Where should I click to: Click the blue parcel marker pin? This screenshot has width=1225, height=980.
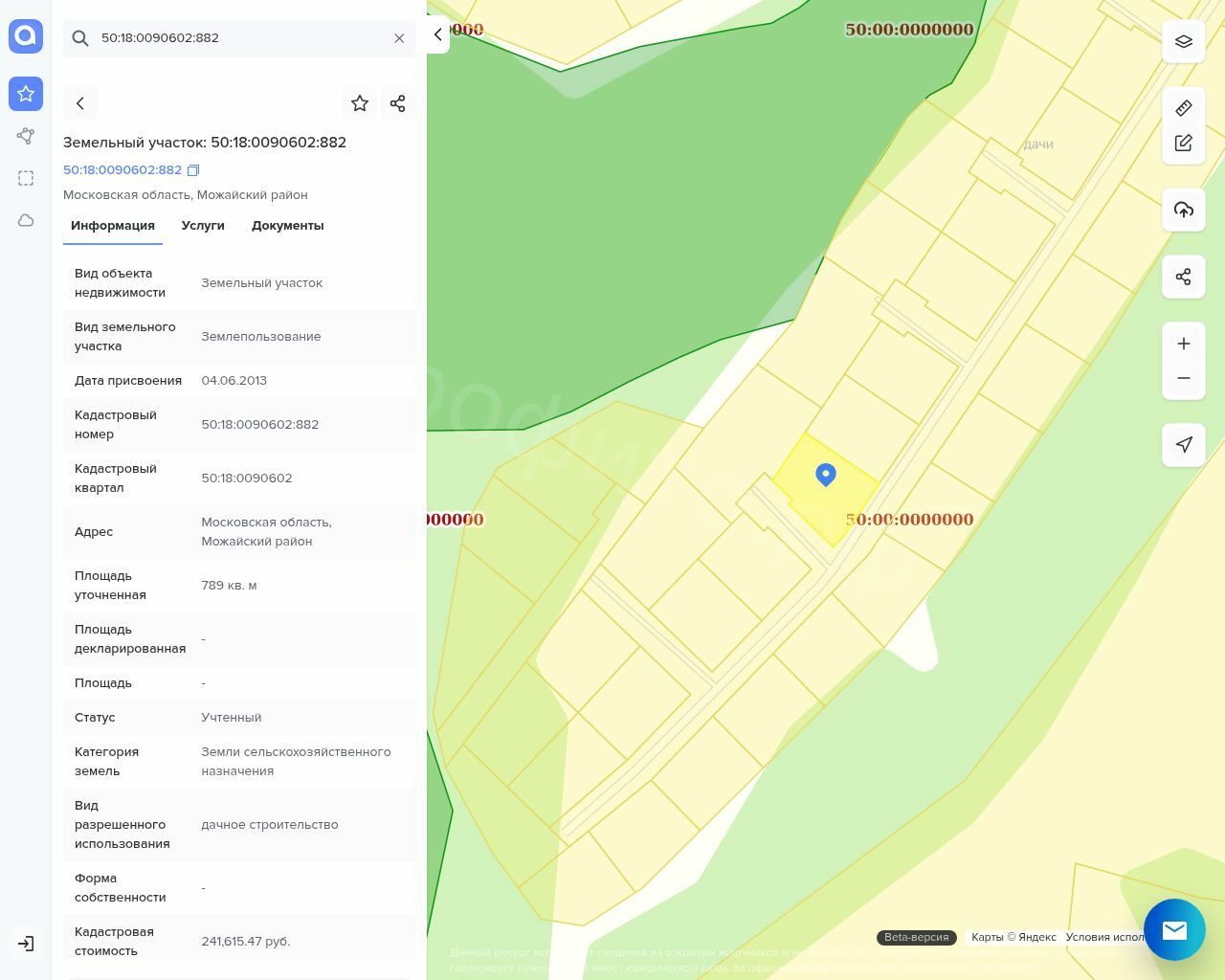(826, 474)
